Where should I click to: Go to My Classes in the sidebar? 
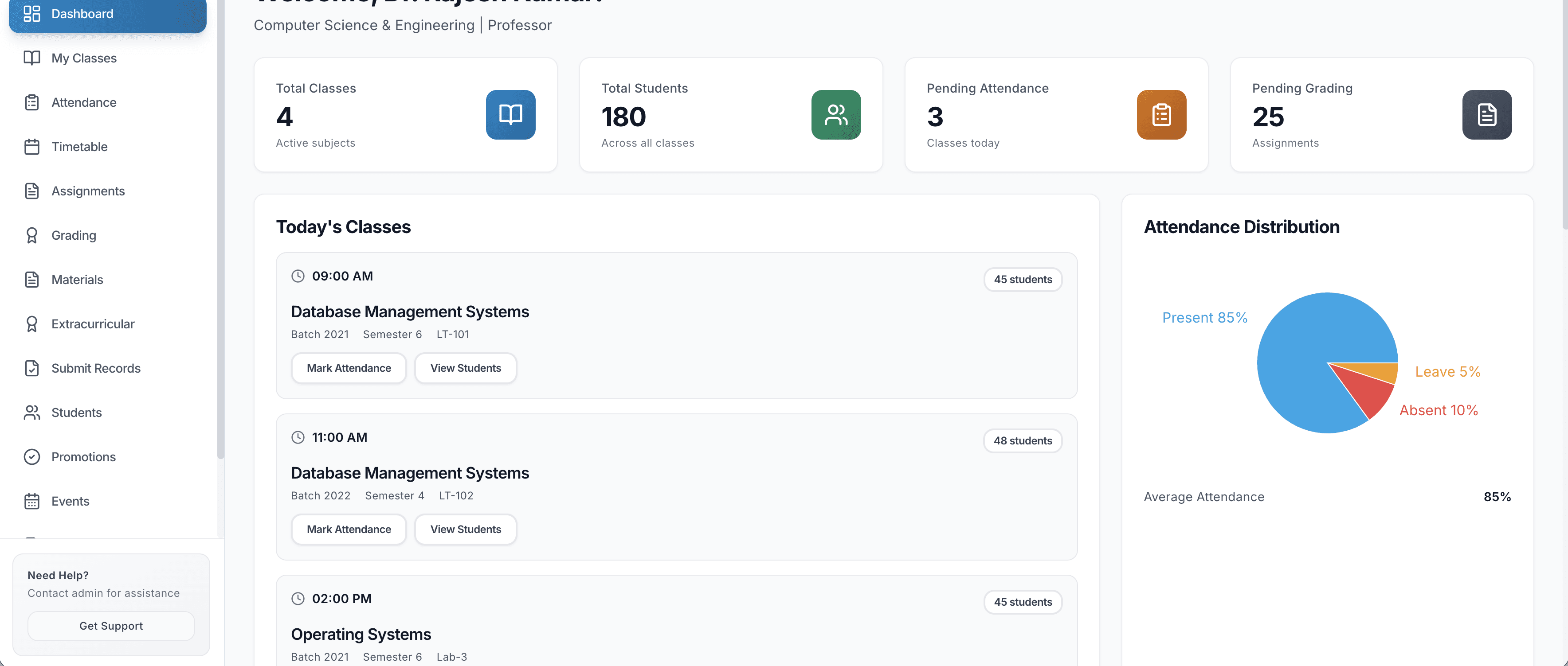coord(84,58)
